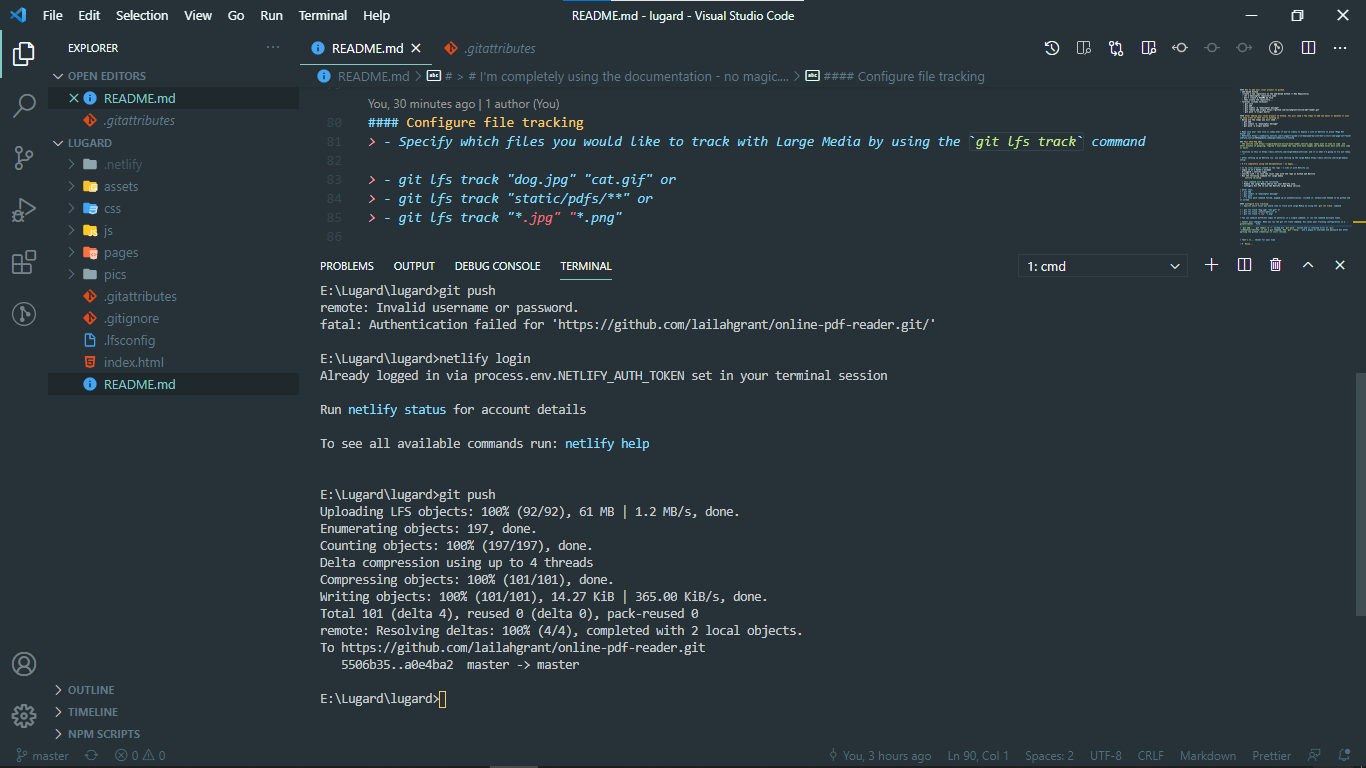Open the Terminal menu

click(322, 15)
